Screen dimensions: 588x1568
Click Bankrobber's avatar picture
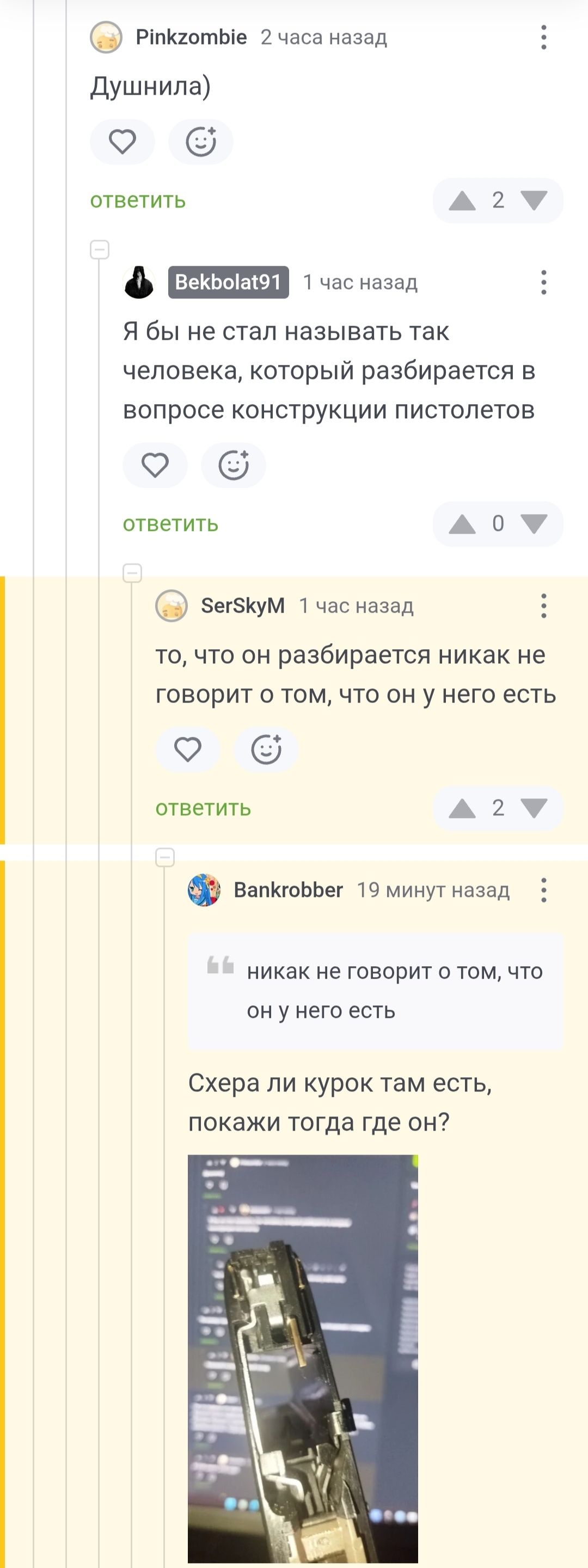point(204,890)
